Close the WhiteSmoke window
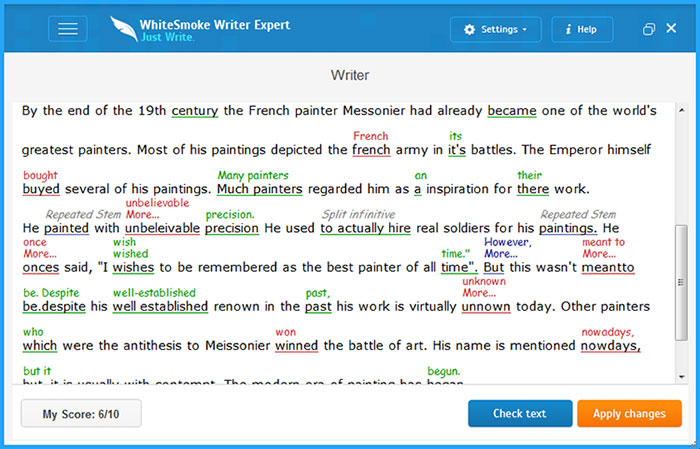Screen dimensions: 700x449 671,28
